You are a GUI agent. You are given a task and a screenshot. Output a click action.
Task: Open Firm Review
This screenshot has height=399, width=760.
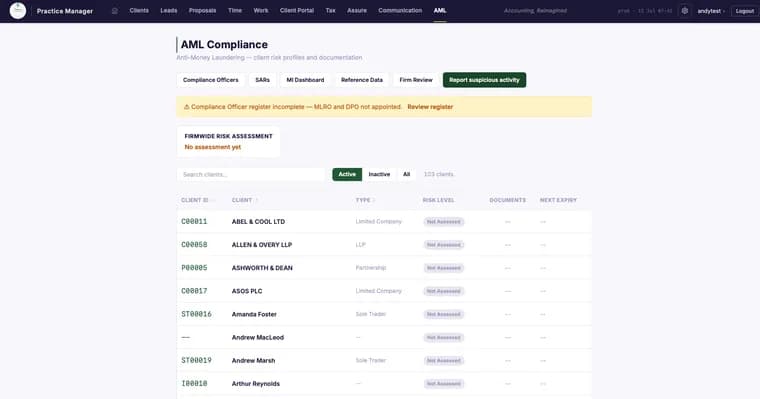[x=416, y=80]
